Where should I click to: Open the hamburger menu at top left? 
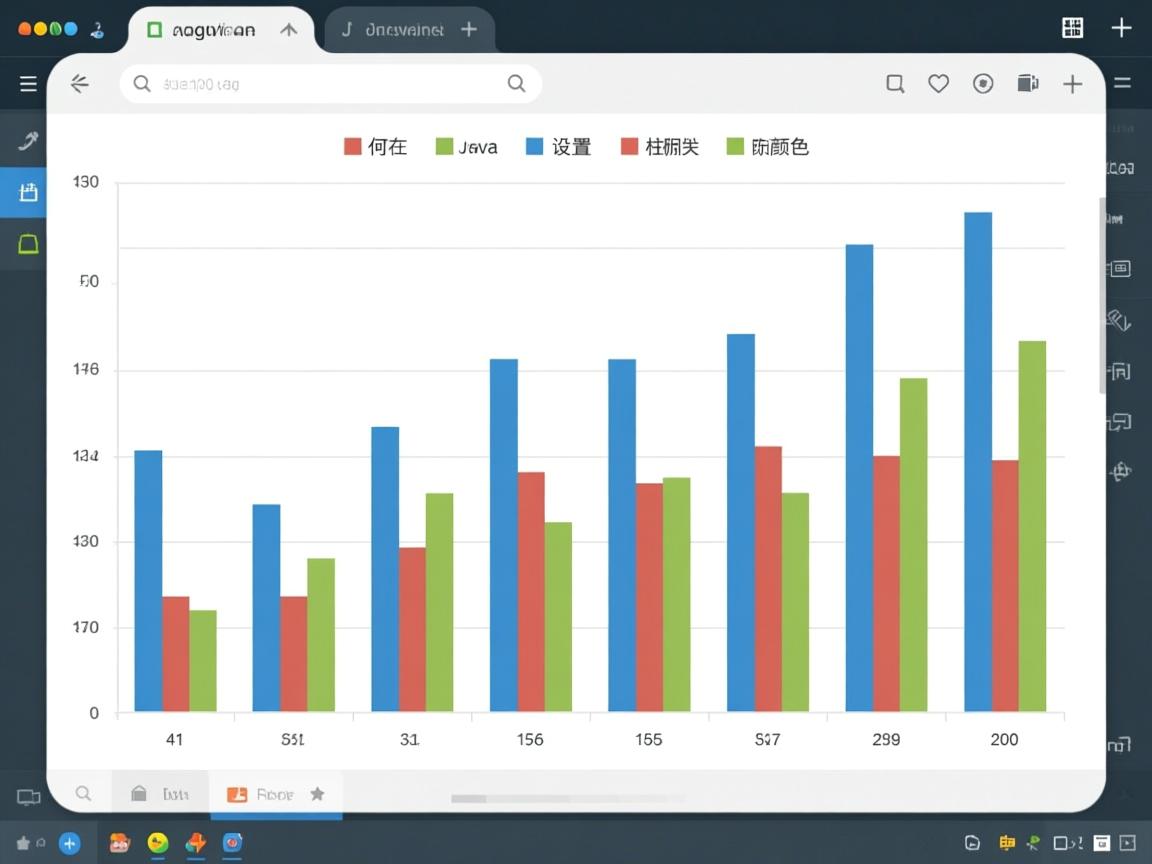[28, 84]
